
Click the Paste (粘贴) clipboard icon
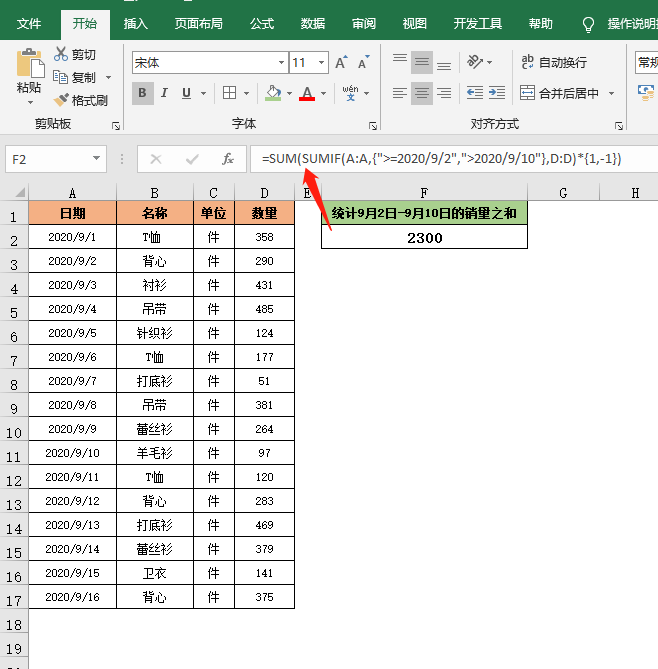[28, 66]
